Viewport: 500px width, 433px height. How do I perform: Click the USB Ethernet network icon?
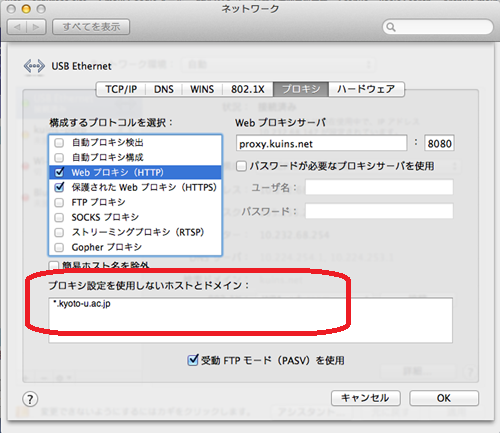coord(34,66)
